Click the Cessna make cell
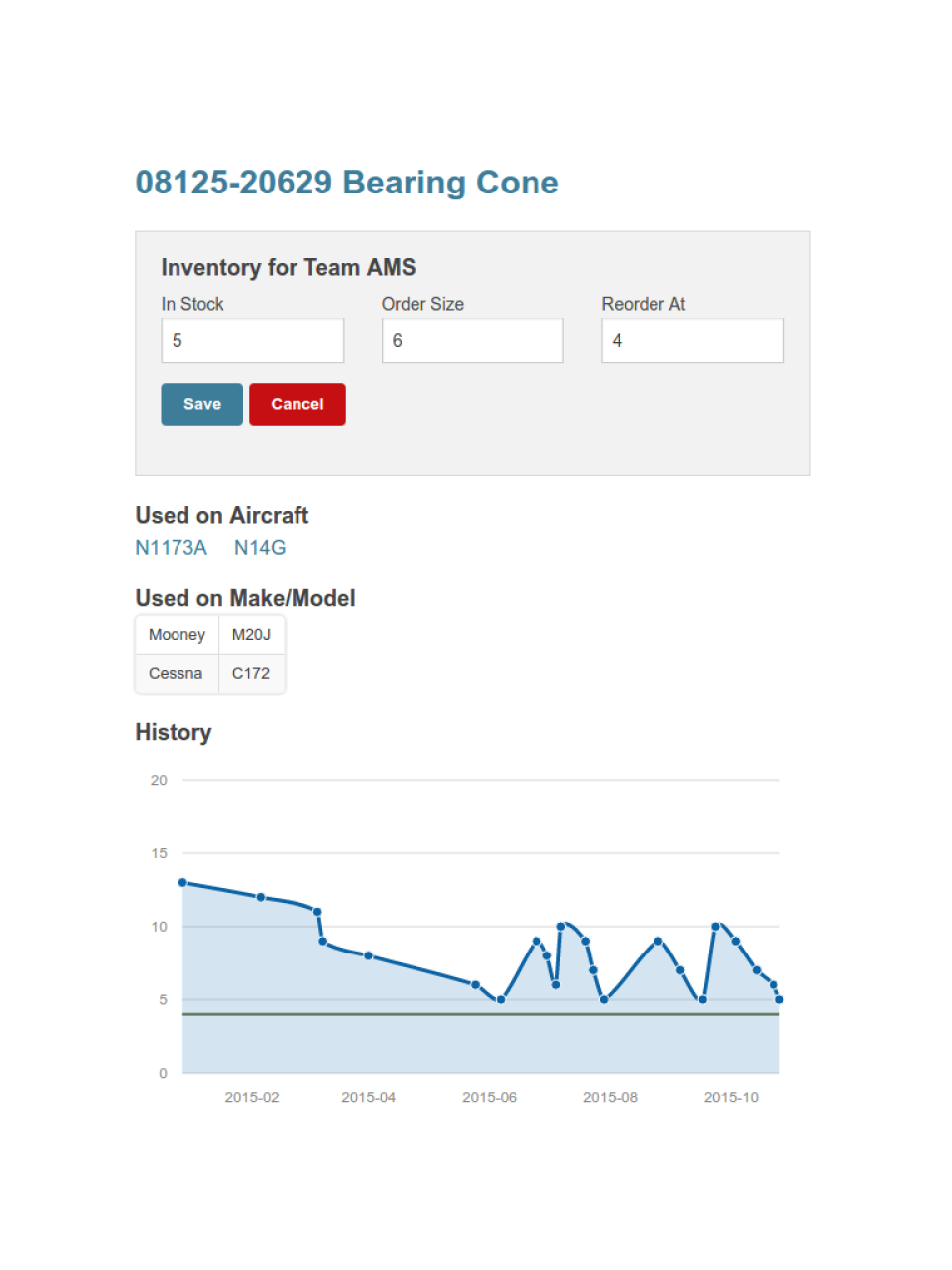Image resolution: width=952 pixels, height=1270 pixels. (x=176, y=673)
